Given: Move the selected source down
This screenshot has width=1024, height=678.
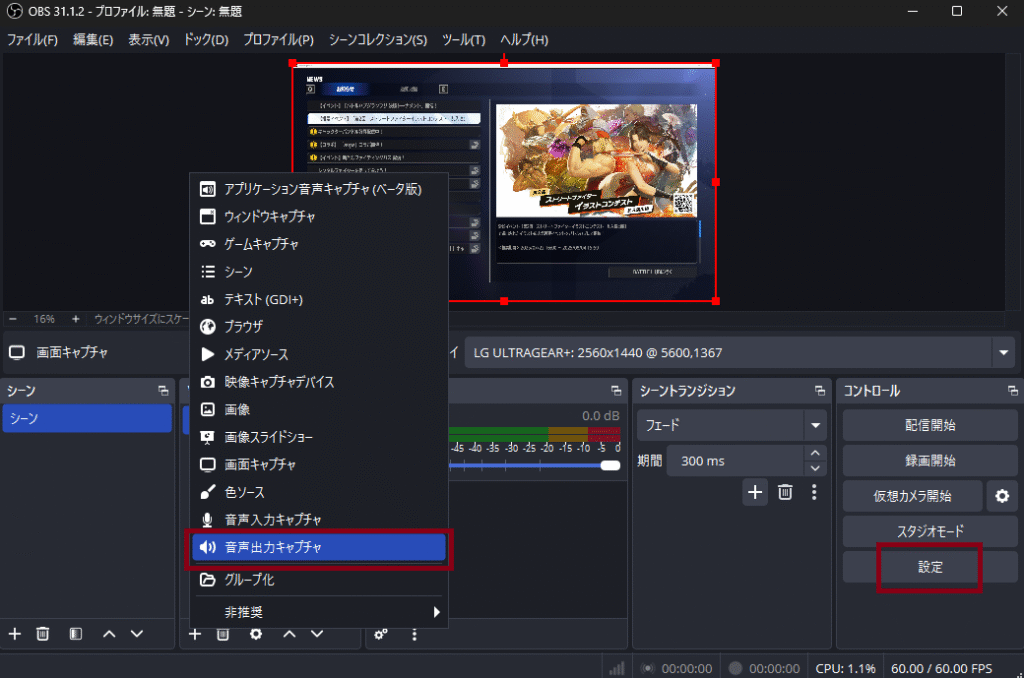Looking at the screenshot, I should click(317, 634).
